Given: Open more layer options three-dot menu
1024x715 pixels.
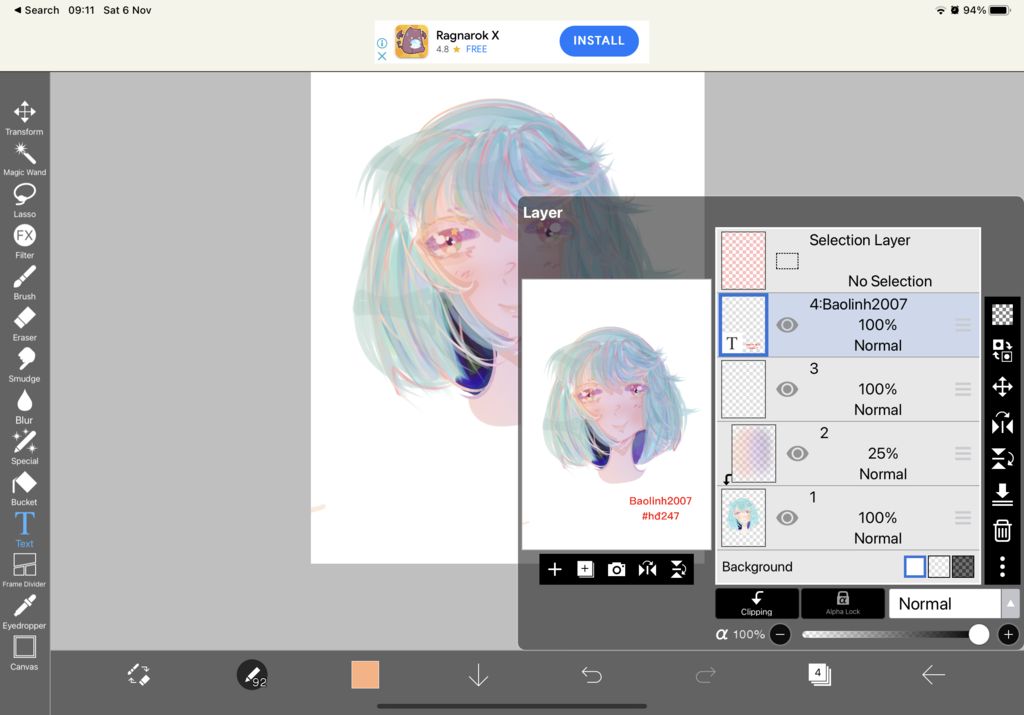Looking at the screenshot, I should pyautogui.click(x=1002, y=566).
